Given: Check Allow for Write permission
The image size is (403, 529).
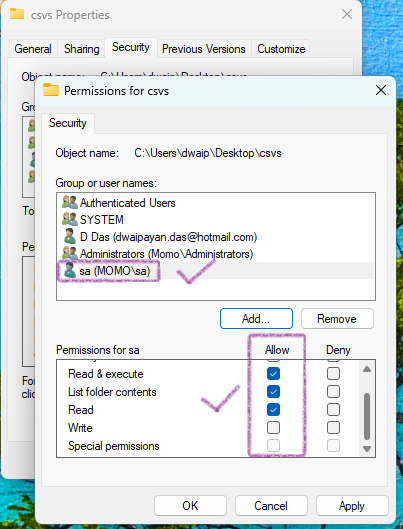Looking at the screenshot, I should (x=273, y=428).
